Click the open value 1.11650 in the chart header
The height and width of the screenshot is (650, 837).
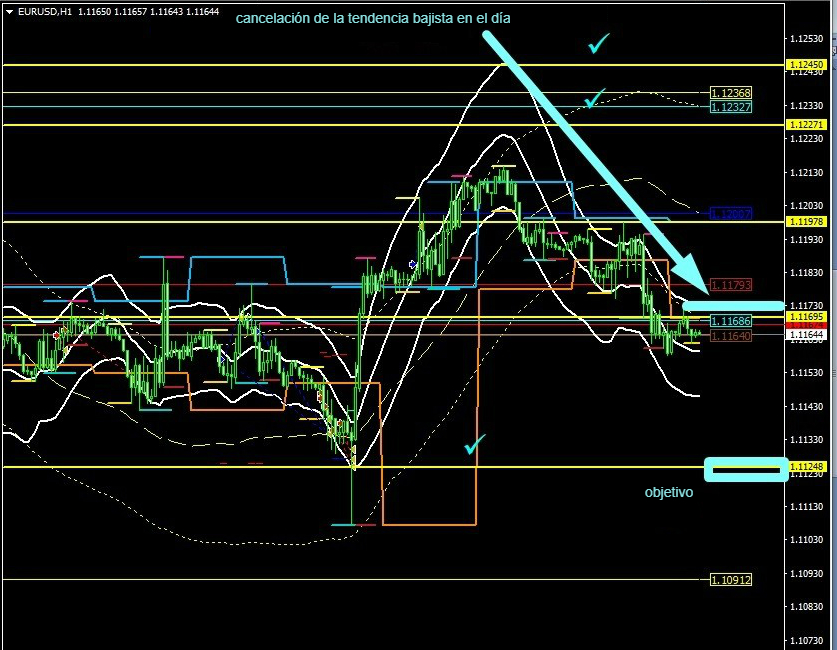point(94,12)
